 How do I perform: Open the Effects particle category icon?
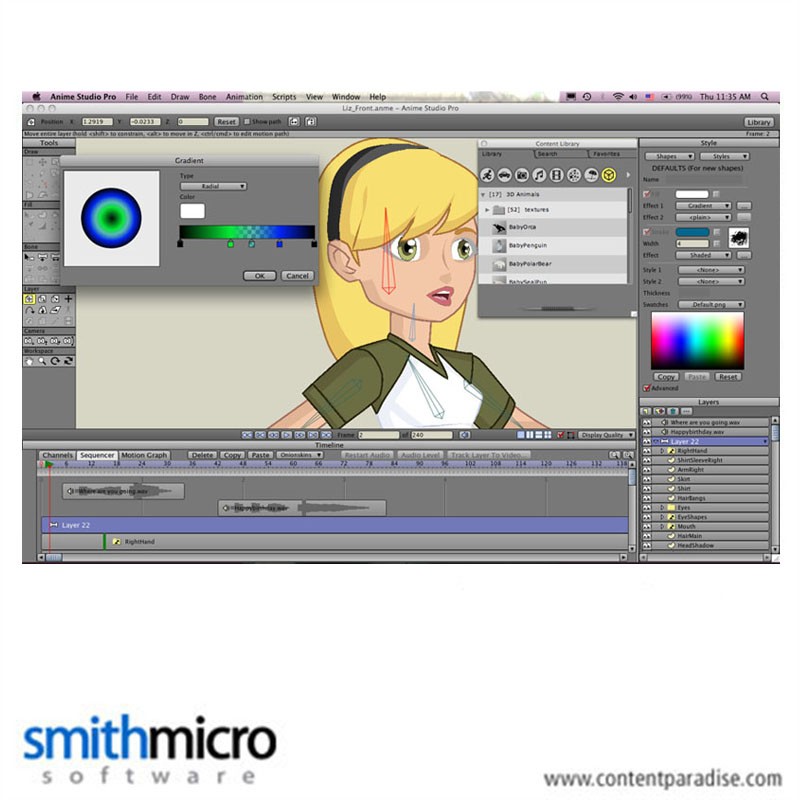tap(574, 176)
